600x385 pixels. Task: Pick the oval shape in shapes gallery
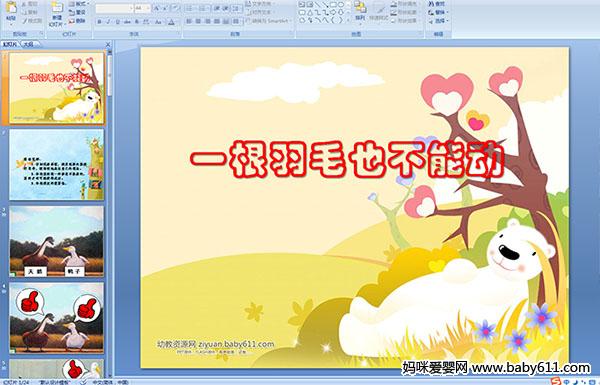pyautogui.click(x=341, y=5)
